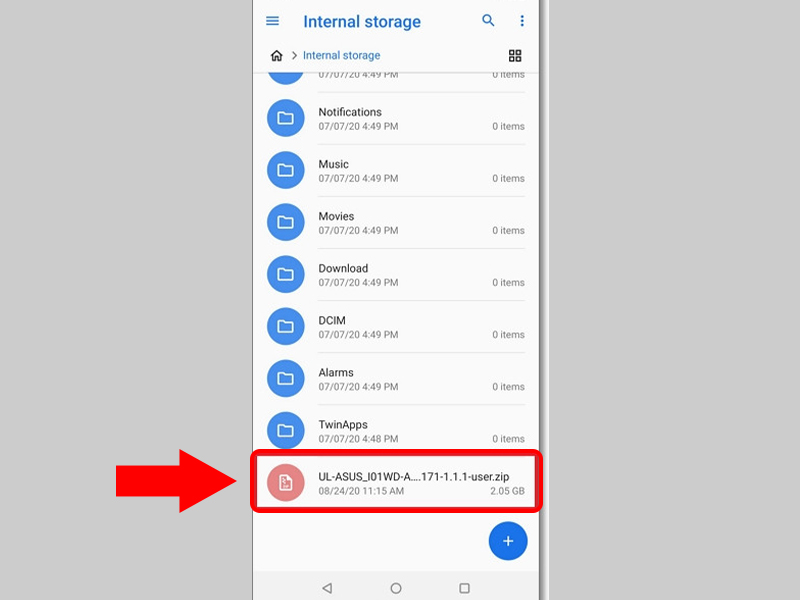Screen dimensions: 800x600
Task: Tap the Movies folder icon
Action: (x=286, y=222)
